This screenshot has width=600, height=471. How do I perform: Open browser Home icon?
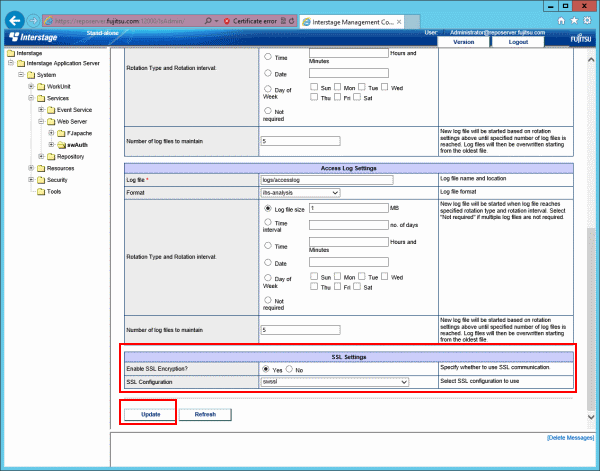point(561,21)
